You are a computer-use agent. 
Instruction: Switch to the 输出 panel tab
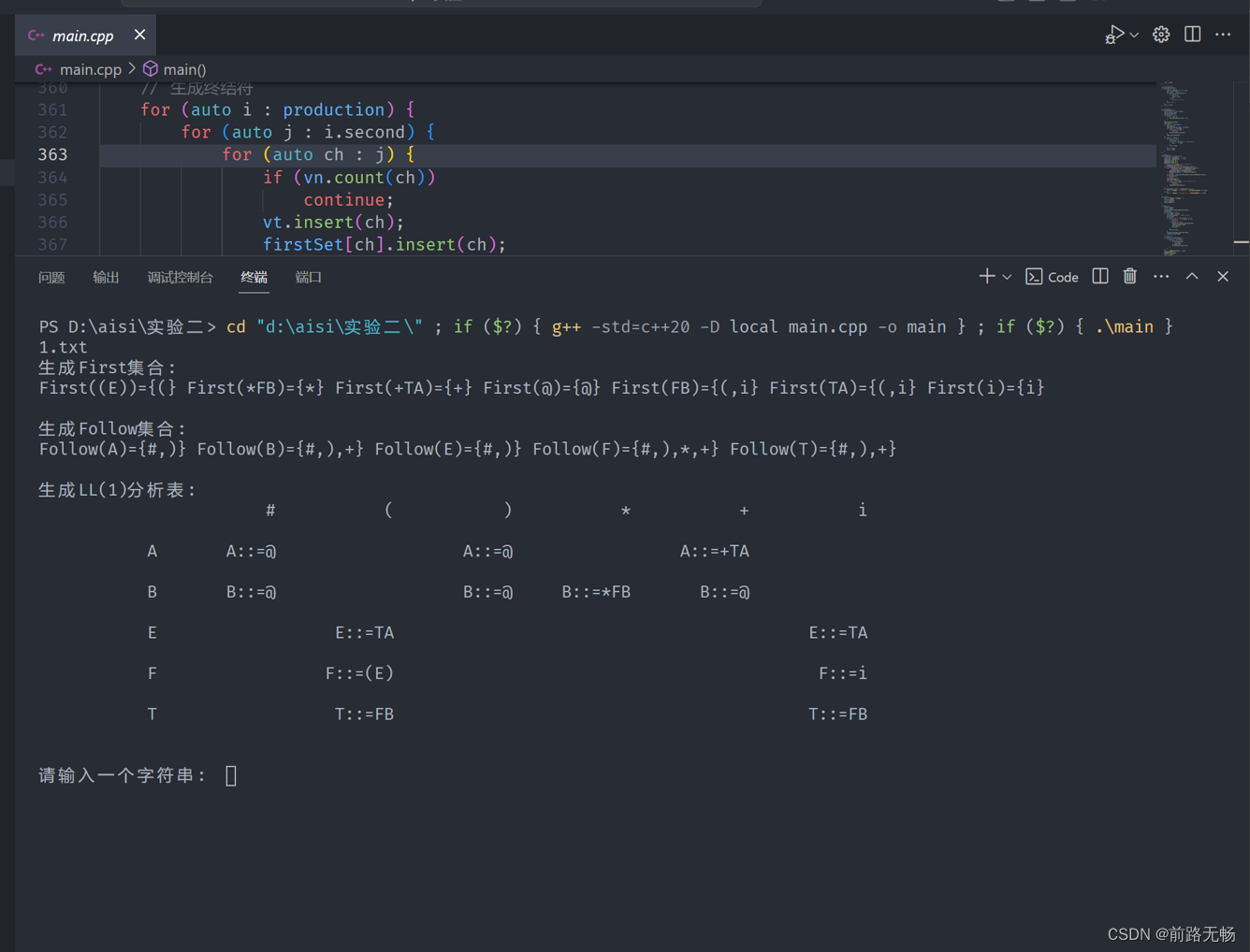106,277
